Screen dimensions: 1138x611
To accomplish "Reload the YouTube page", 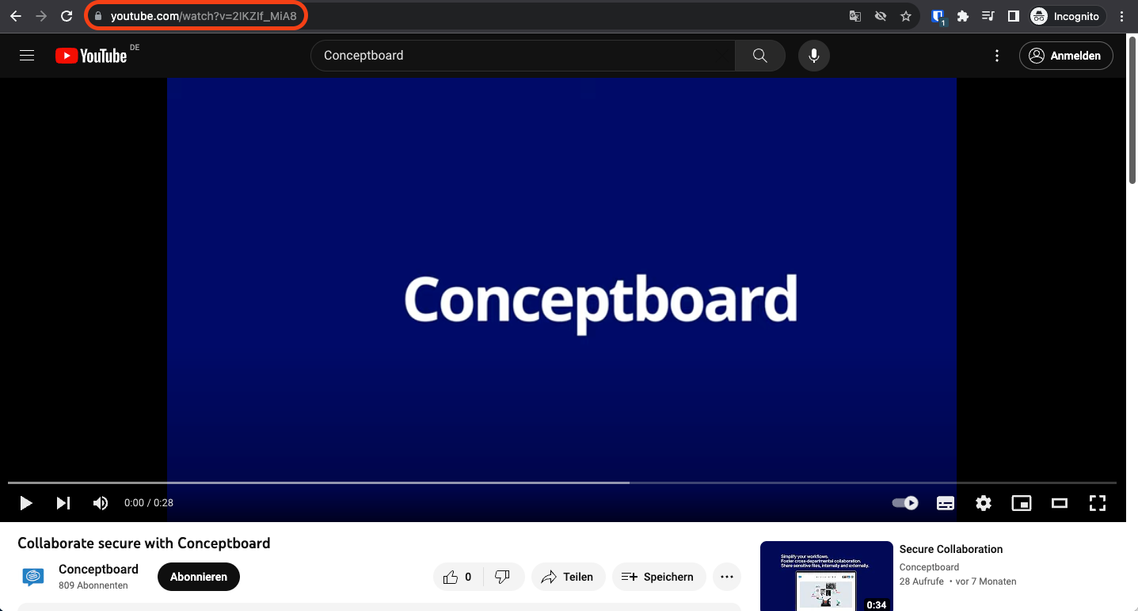I will (x=67, y=16).
